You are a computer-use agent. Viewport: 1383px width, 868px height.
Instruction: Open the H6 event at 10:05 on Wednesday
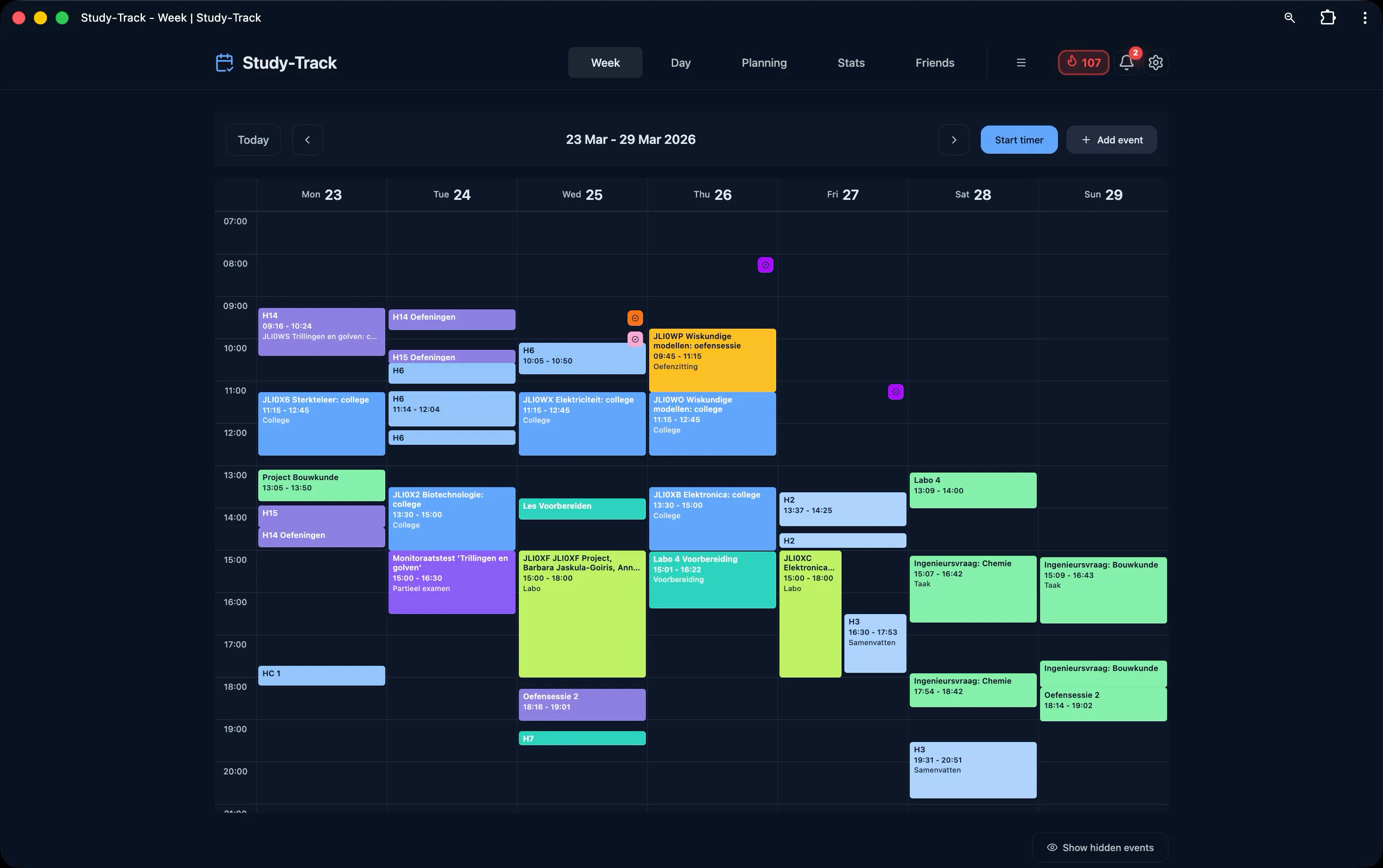(x=582, y=358)
